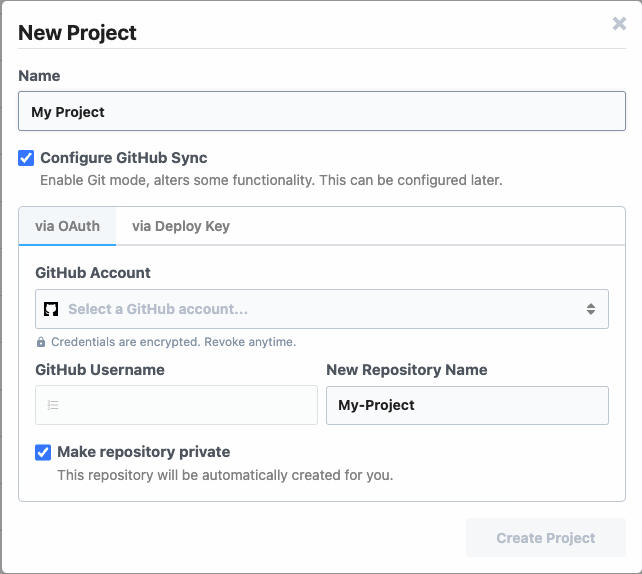Image resolution: width=642 pixels, height=574 pixels.
Task: Switch to the via Deploy Key tab
Action: pyautogui.click(x=181, y=226)
